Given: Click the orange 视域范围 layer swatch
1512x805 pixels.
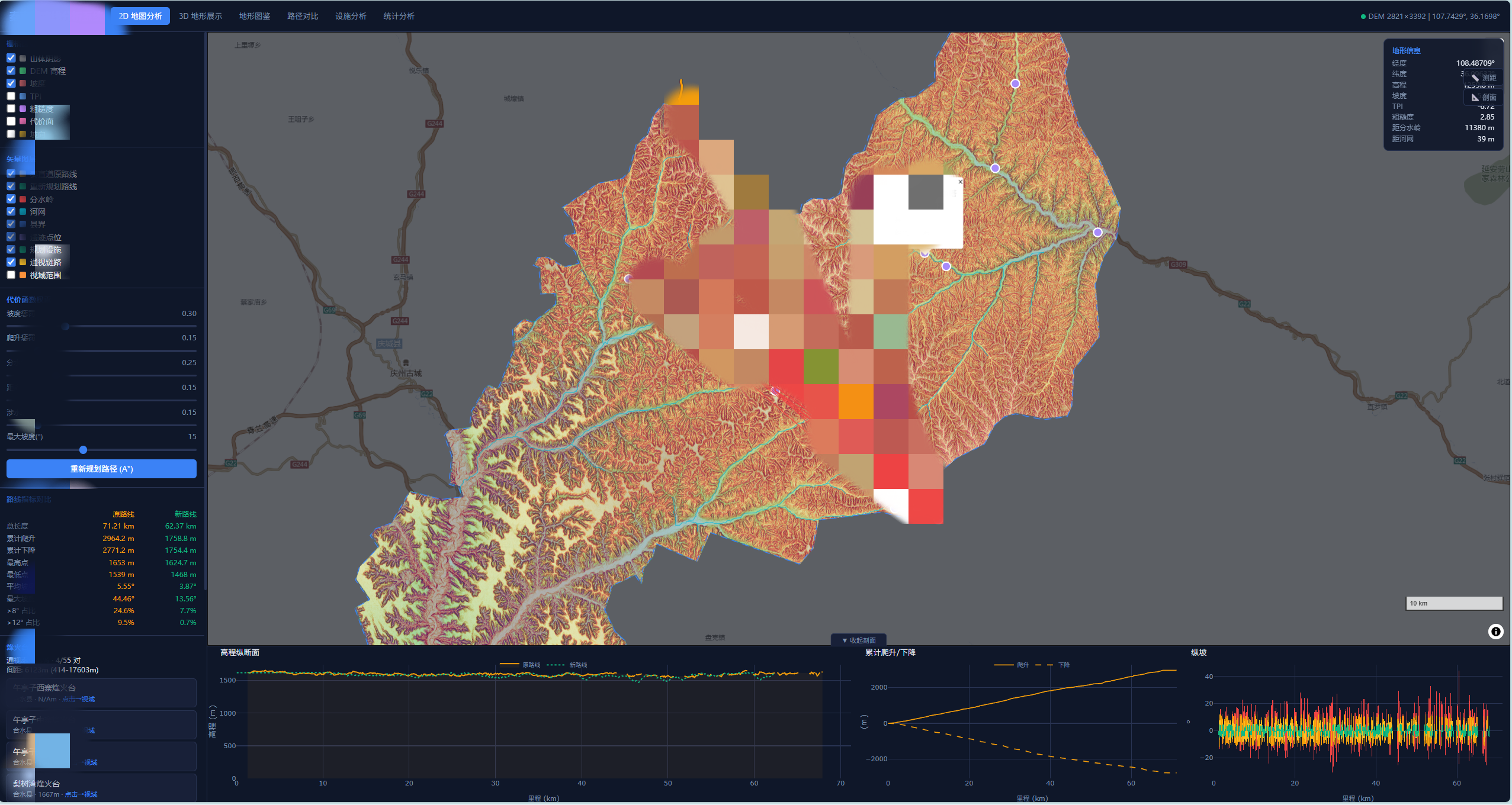Looking at the screenshot, I should (x=23, y=275).
